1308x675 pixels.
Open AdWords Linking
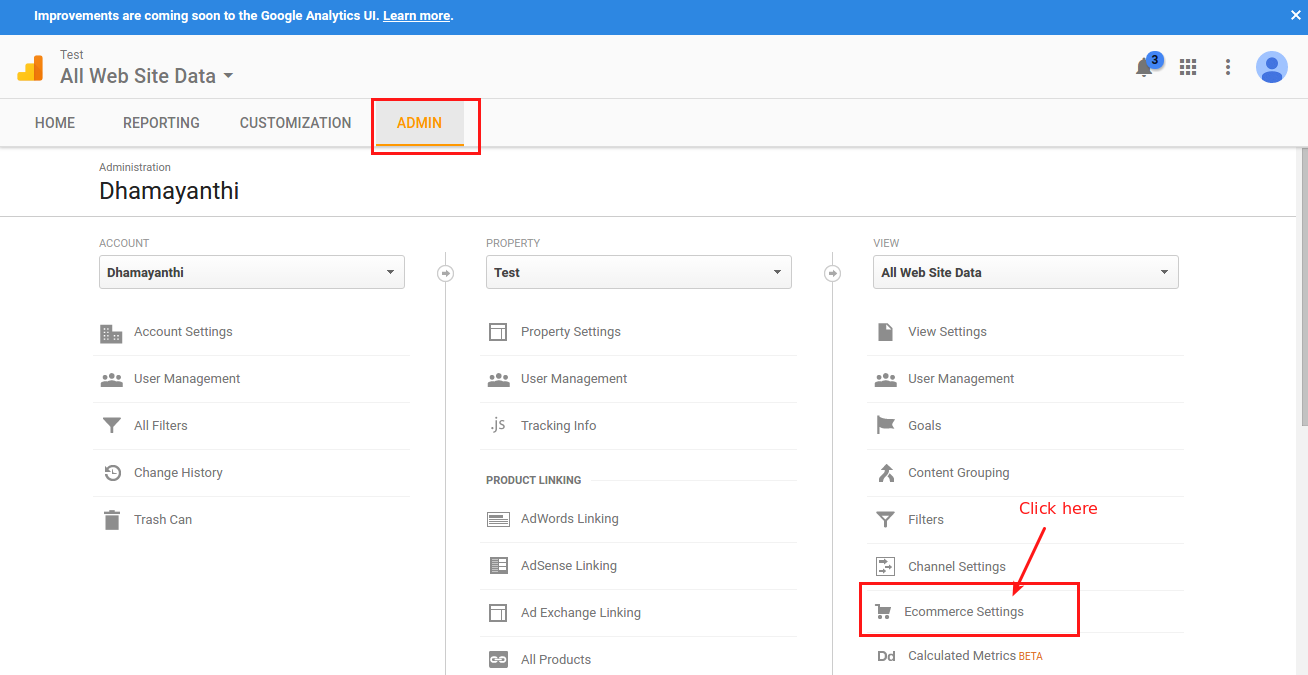point(570,519)
